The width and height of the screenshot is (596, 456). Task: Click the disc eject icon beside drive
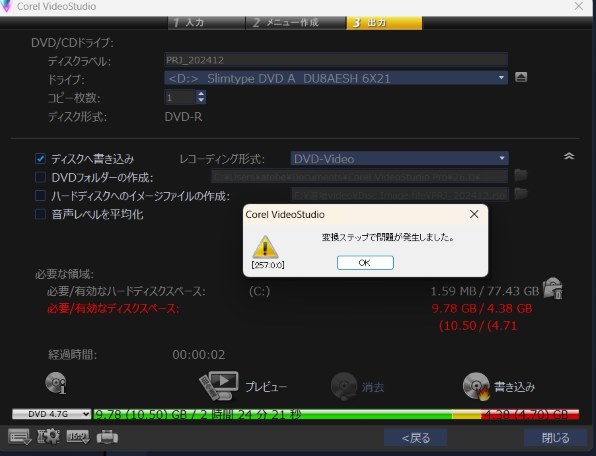[521, 78]
